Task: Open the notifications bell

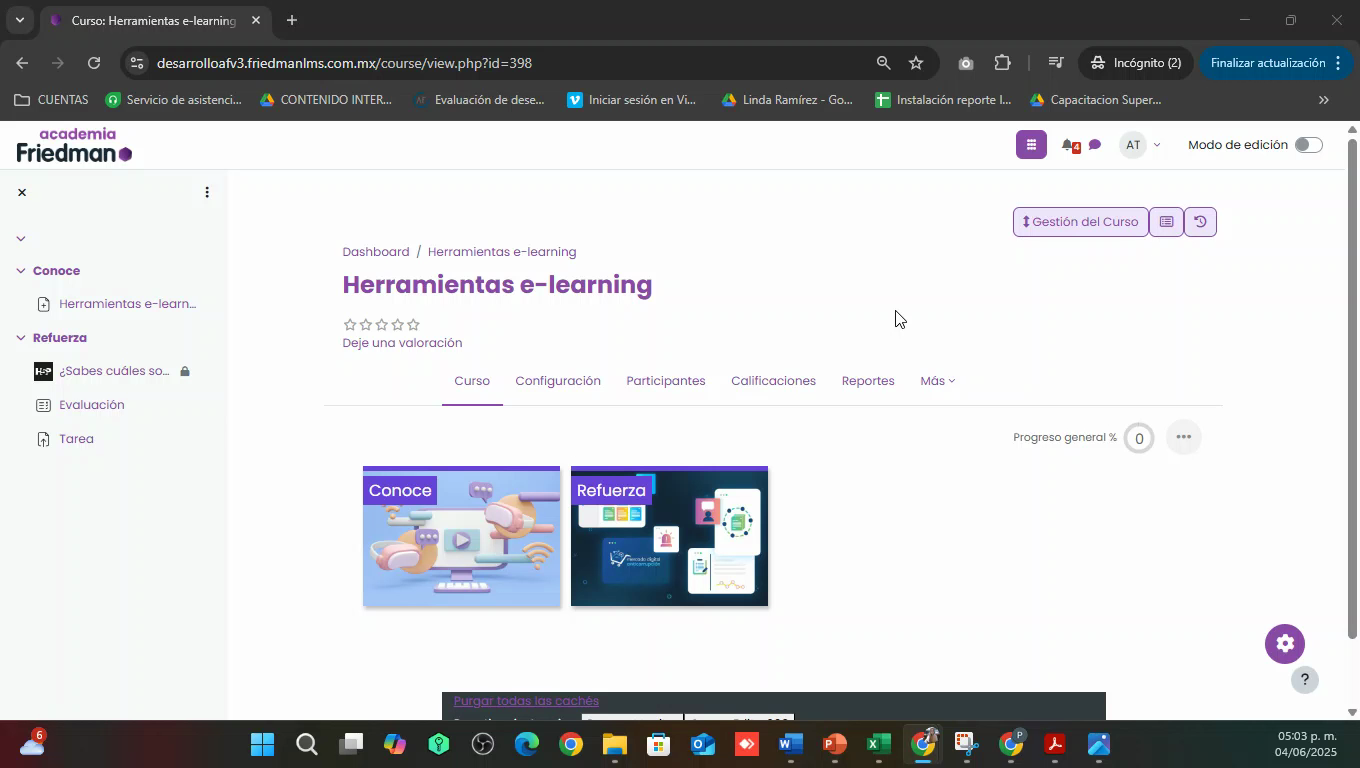Action: [x=1069, y=146]
